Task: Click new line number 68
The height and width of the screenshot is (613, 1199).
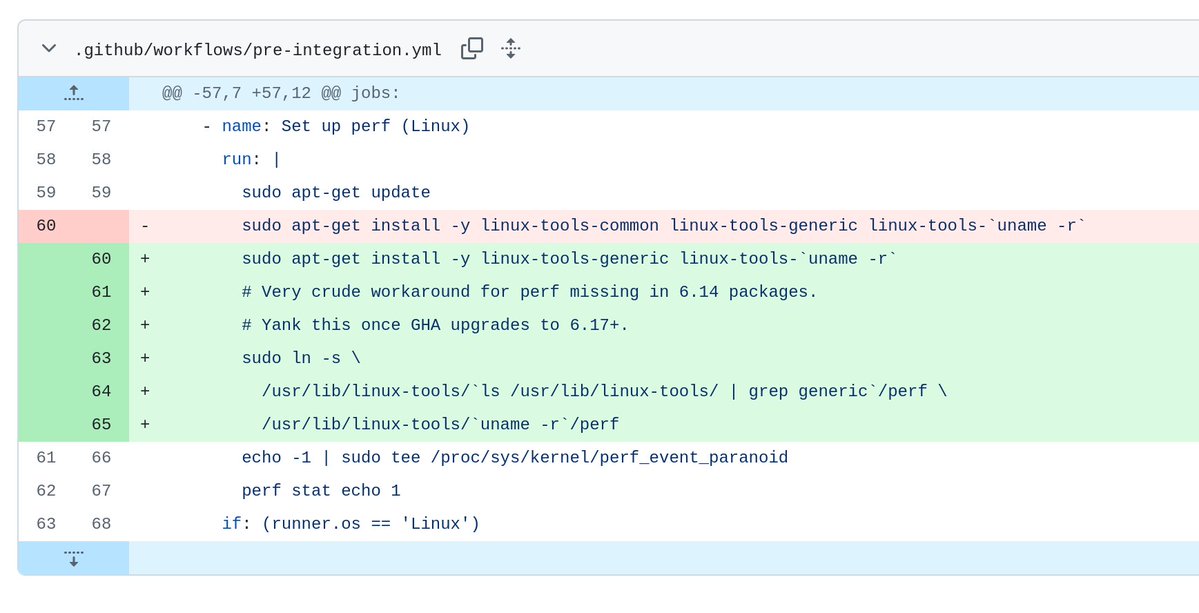Action: 101,524
